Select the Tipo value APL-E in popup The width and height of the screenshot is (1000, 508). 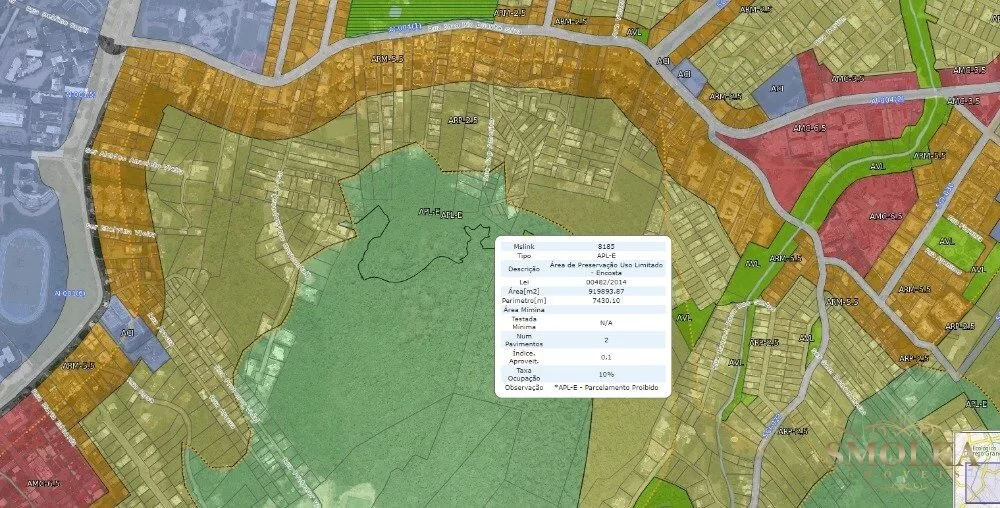pos(605,256)
